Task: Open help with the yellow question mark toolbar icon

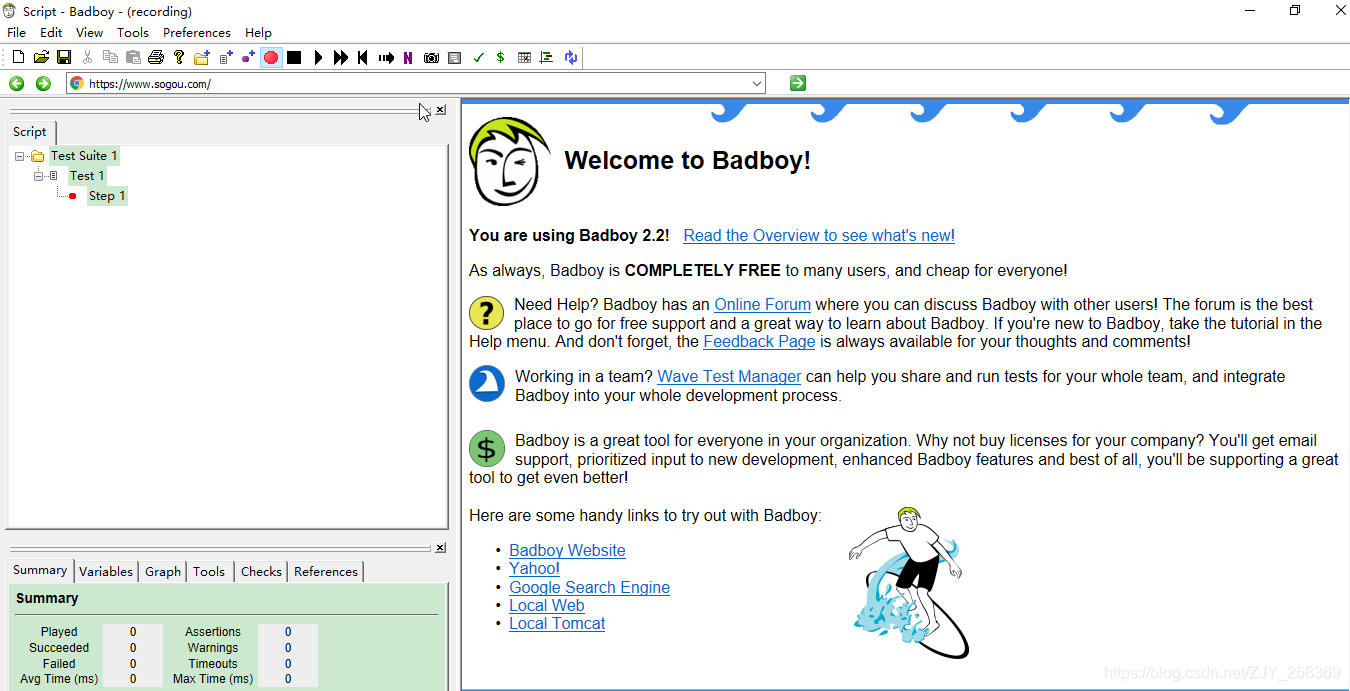Action: pyautogui.click(x=179, y=57)
